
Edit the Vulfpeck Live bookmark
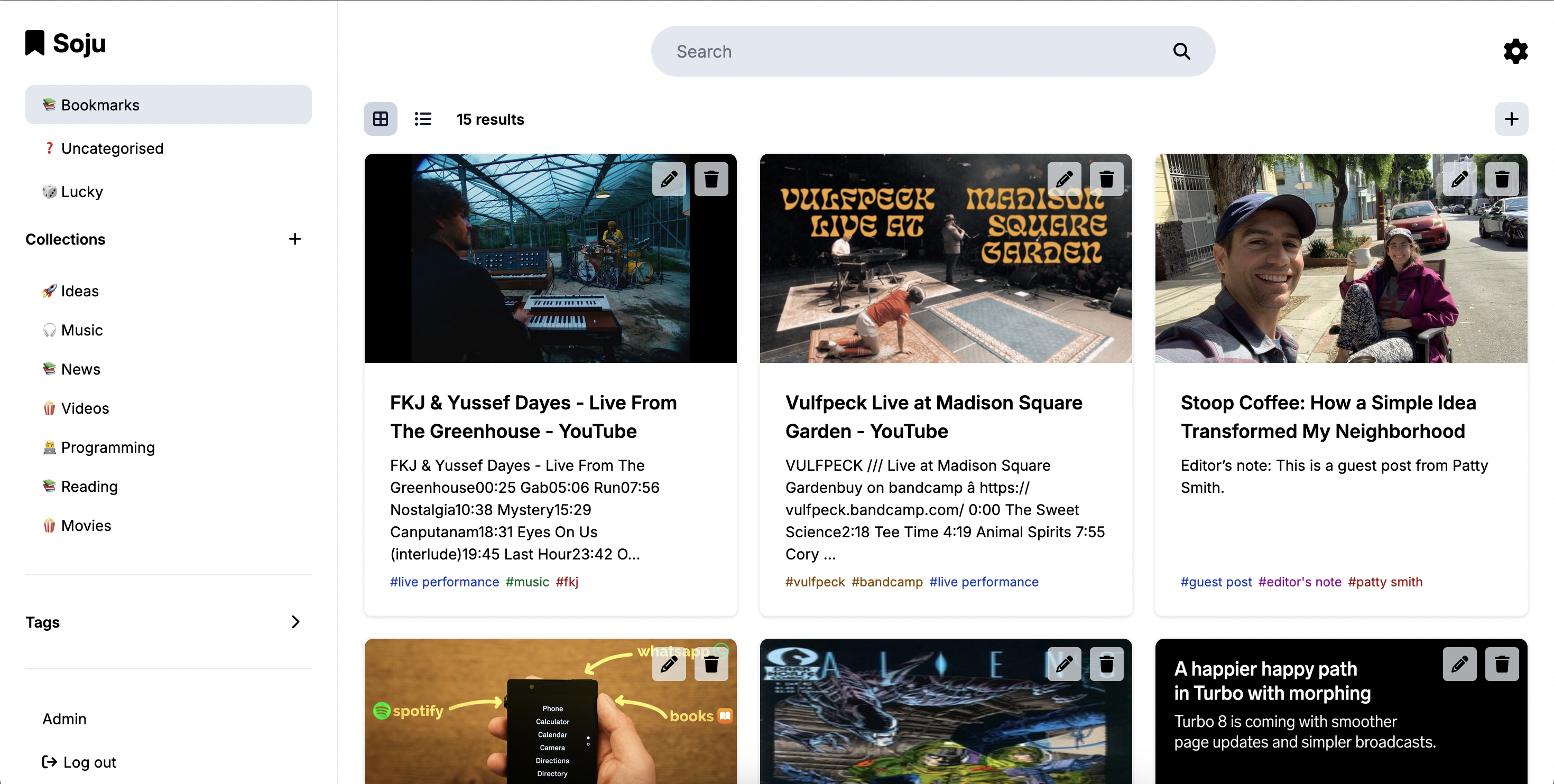point(1064,179)
